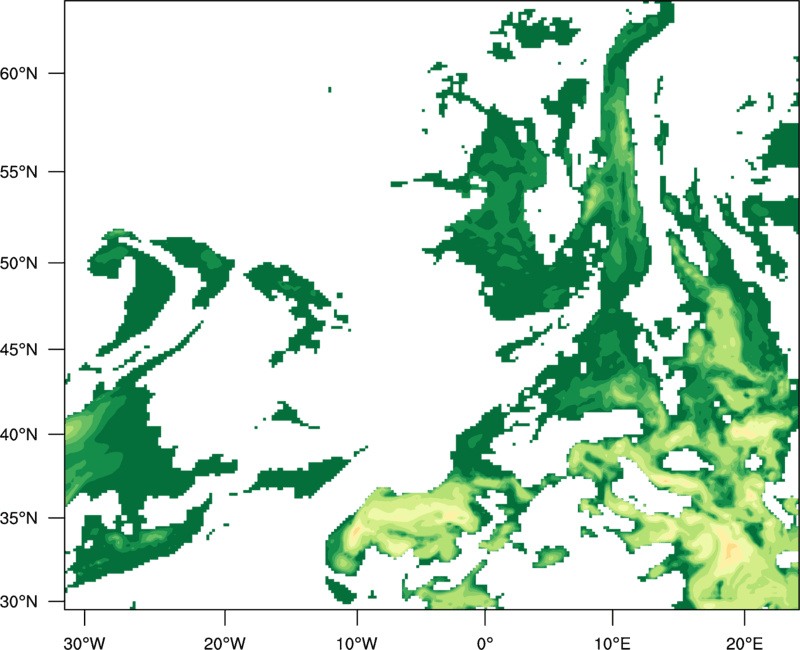Click the 30°W longitude label
The height and width of the screenshot is (650, 800).
tap(85, 643)
